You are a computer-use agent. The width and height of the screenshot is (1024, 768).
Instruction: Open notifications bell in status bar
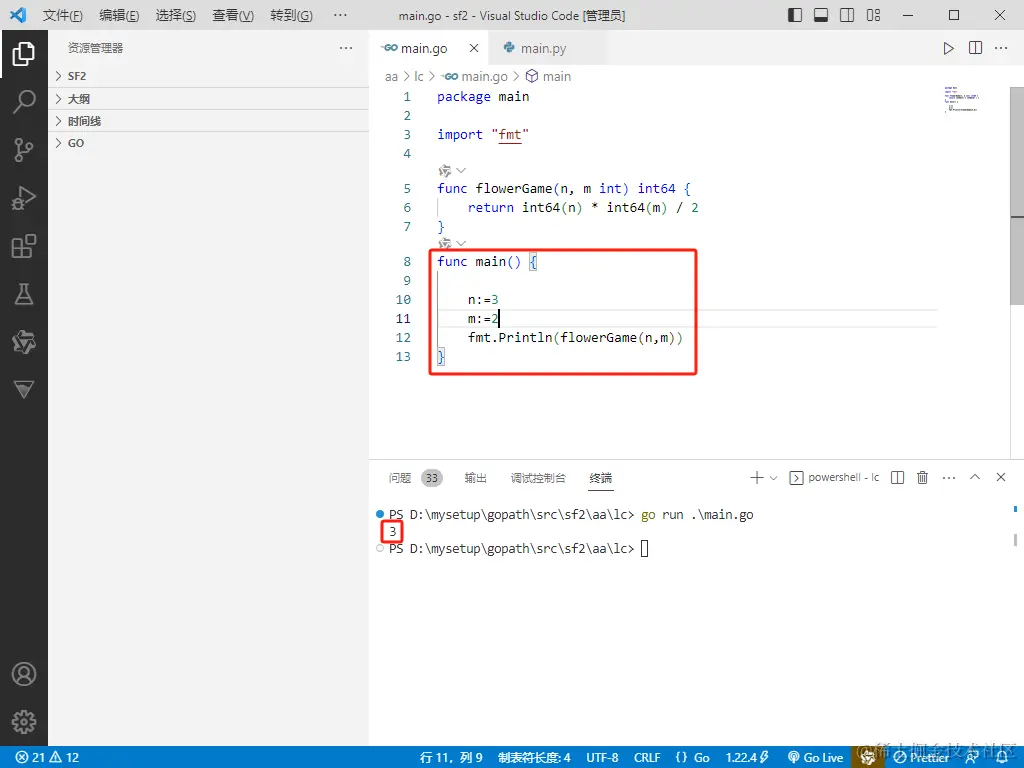(x=1002, y=758)
